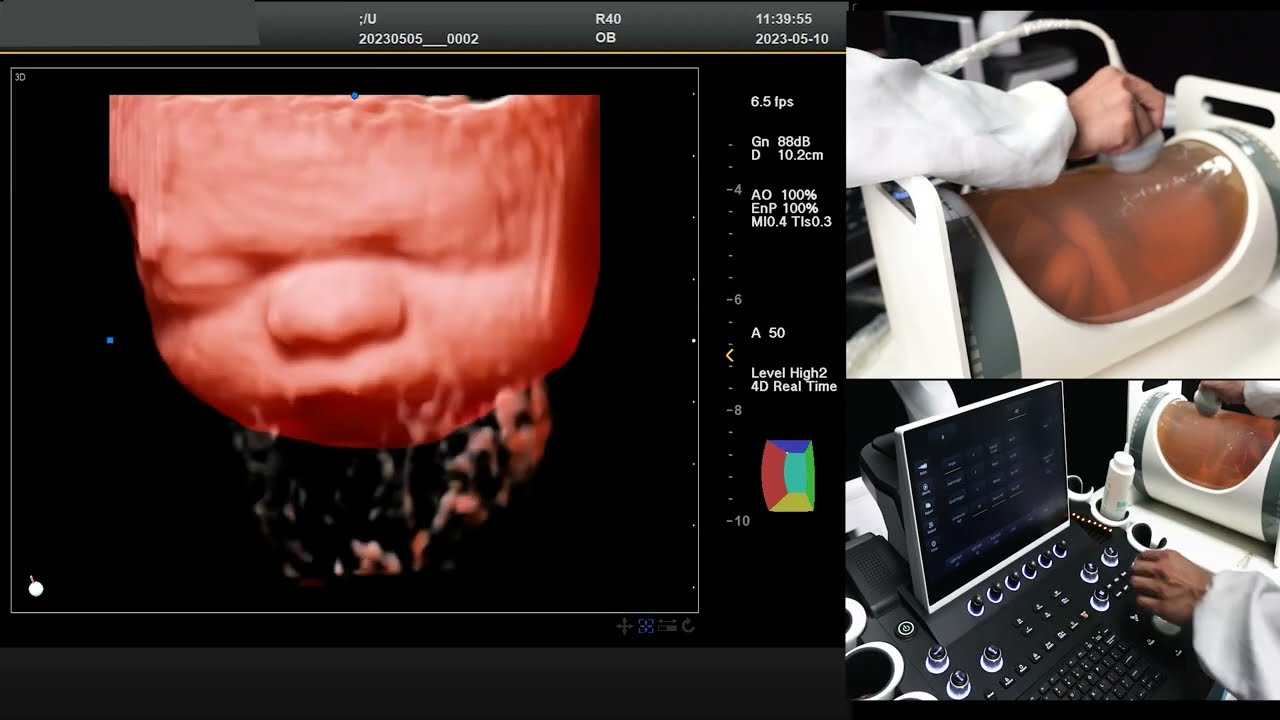Click the D 10.2cm depth value
Screen dimensions: 1280x720
(787, 156)
